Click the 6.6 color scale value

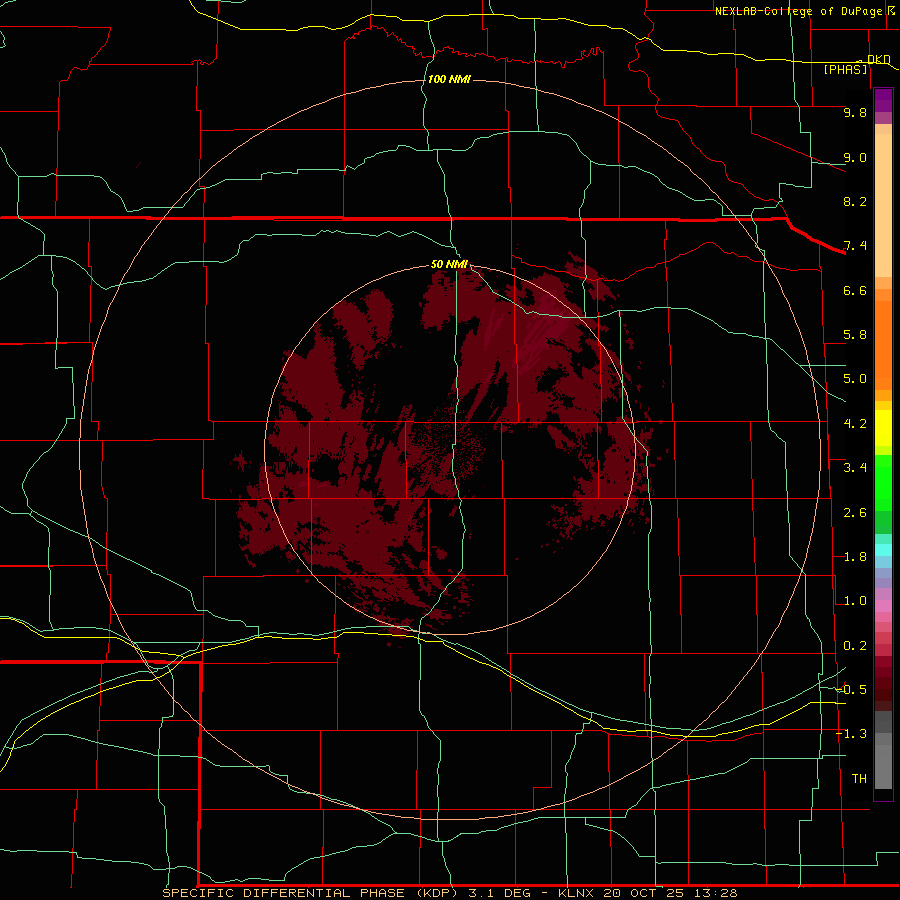tap(855, 290)
